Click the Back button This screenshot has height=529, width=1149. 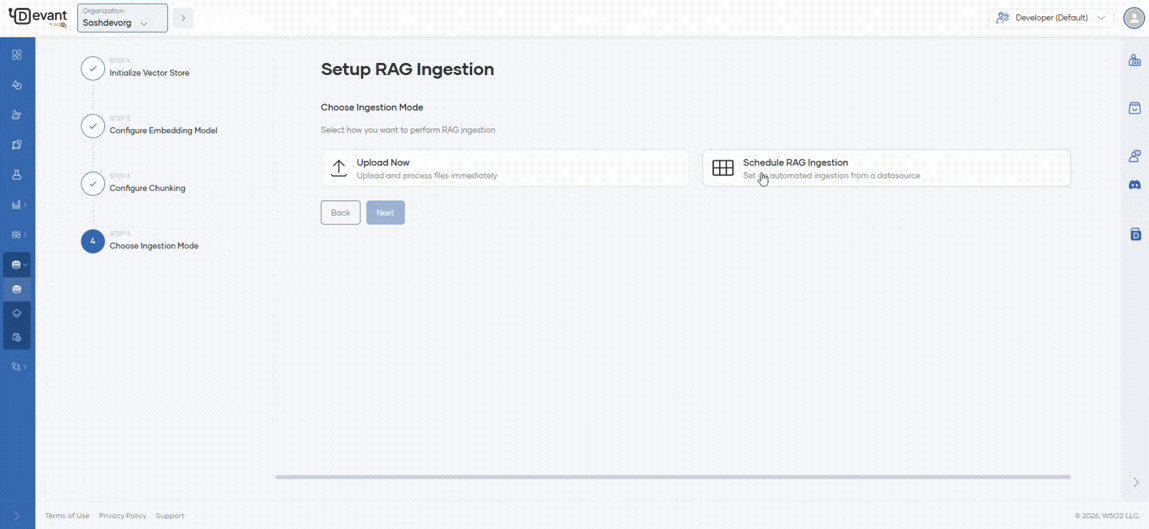[340, 212]
